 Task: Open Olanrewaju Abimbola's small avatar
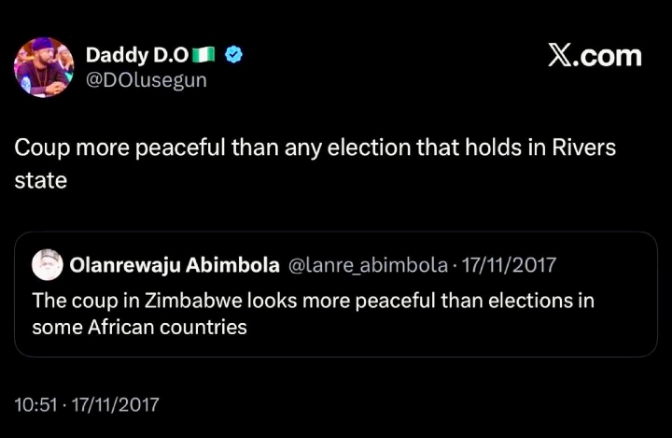[x=46, y=265]
